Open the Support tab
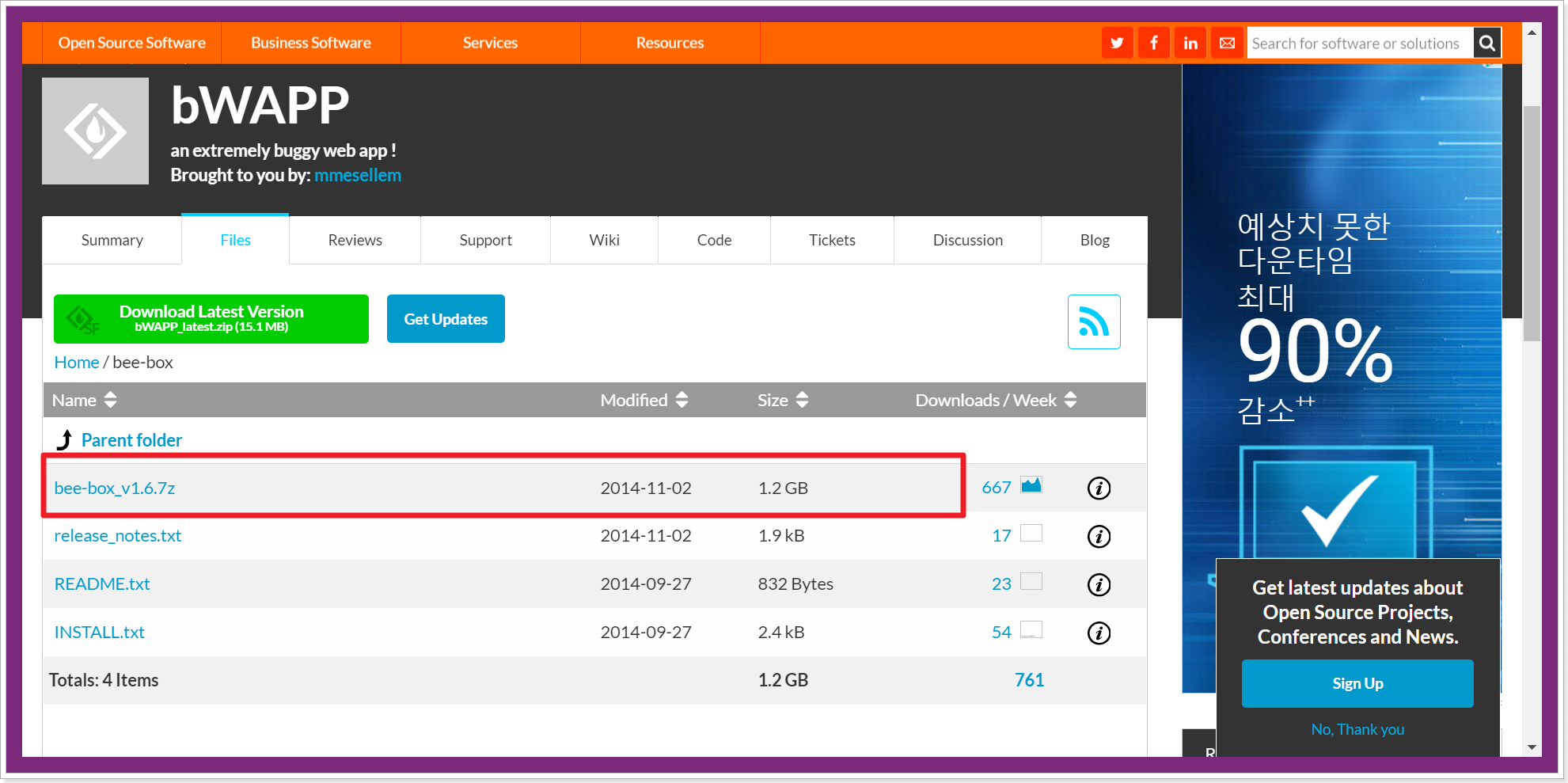 click(x=485, y=240)
